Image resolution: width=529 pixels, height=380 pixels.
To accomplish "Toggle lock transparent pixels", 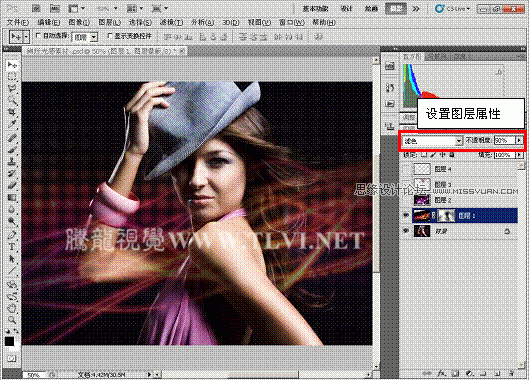I will click(x=424, y=155).
